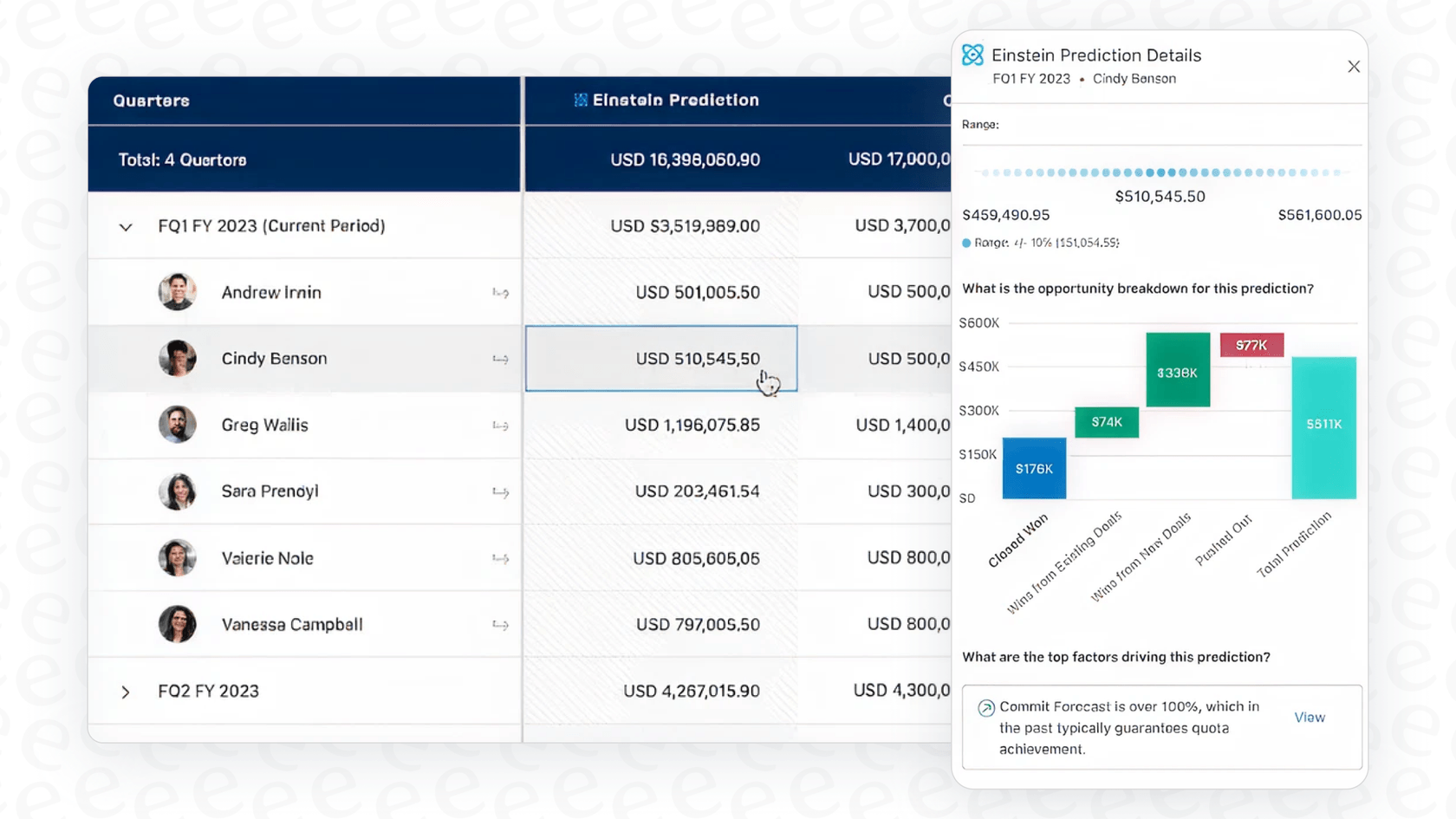Select Cindy Benson's USD 510,545.50 prediction cell
This screenshot has height=819, width=1456.
click(x=661, y=359)
